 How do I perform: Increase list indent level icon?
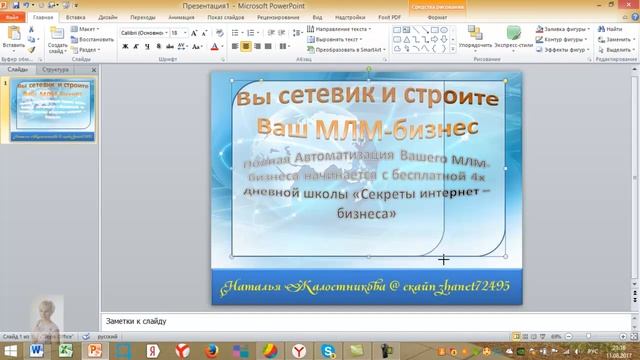pyautogui.click(x=282, y=33)
